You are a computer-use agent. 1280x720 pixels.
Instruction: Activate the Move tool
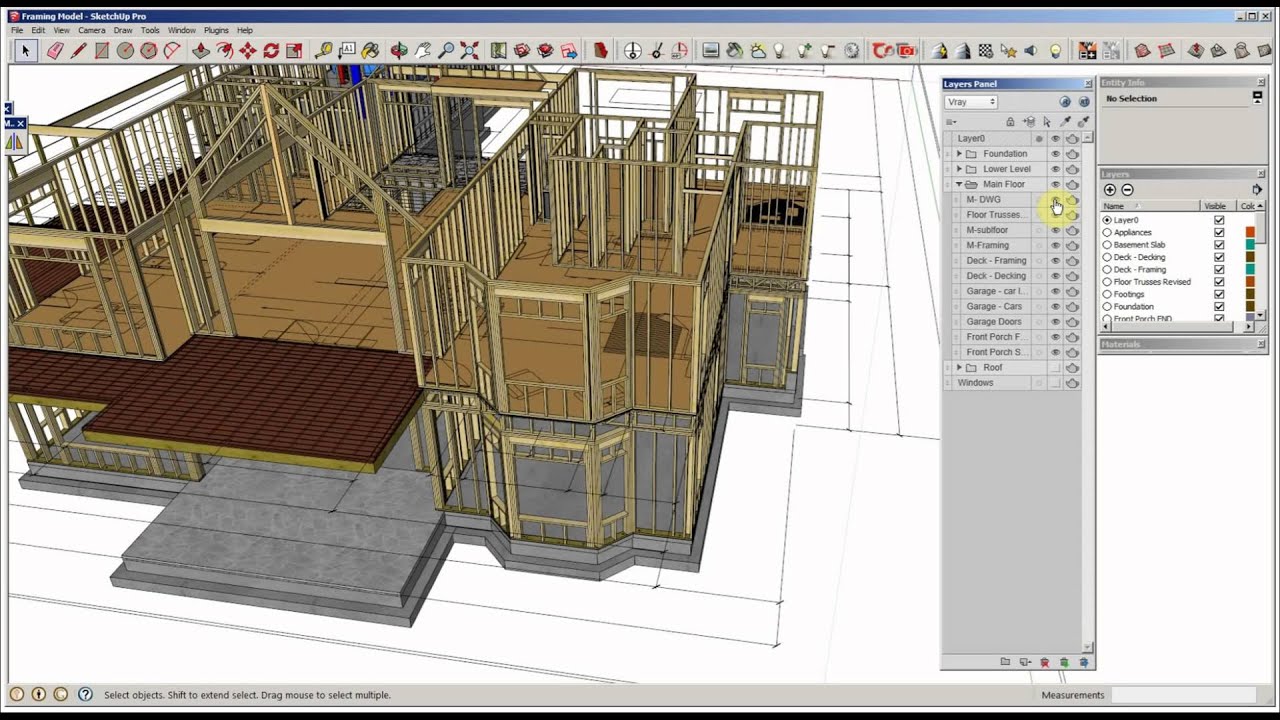247,51
